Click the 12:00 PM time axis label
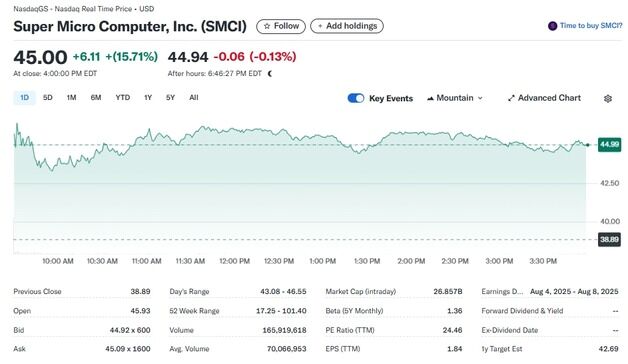Screen dimensions: 628x364 tap(234, 261)
